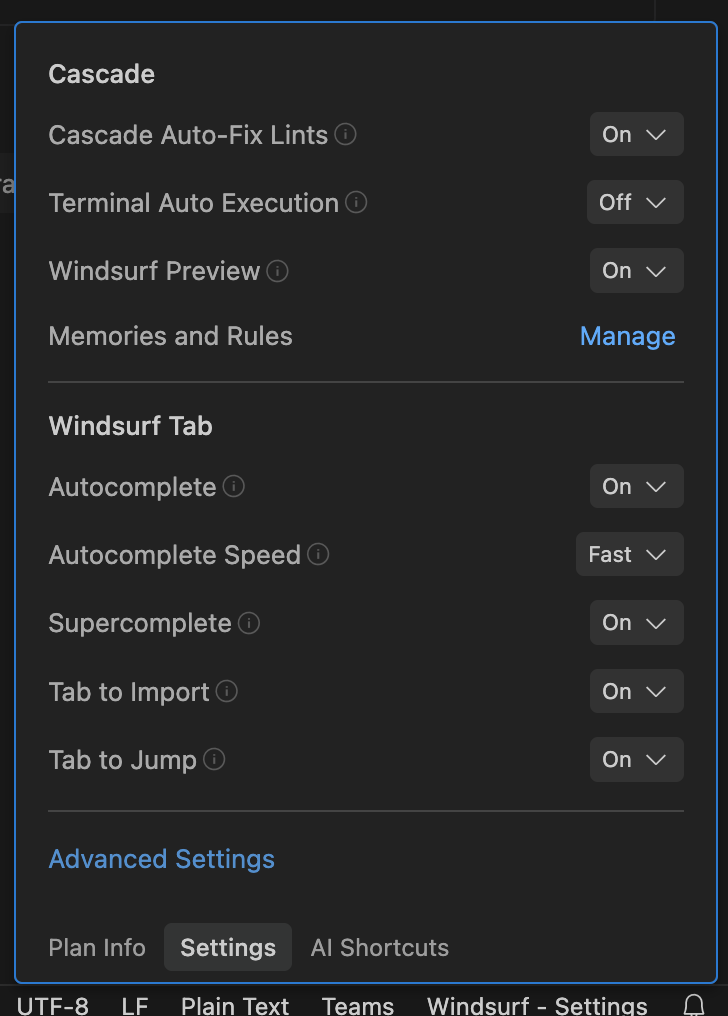Open the Tab to Jump dropdown
The image size is (728, 1016).
click(636, 759)
